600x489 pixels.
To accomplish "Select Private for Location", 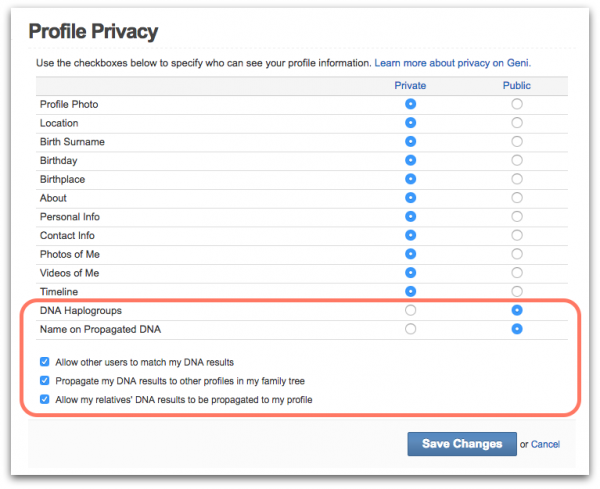I will (x=410, y=123).
